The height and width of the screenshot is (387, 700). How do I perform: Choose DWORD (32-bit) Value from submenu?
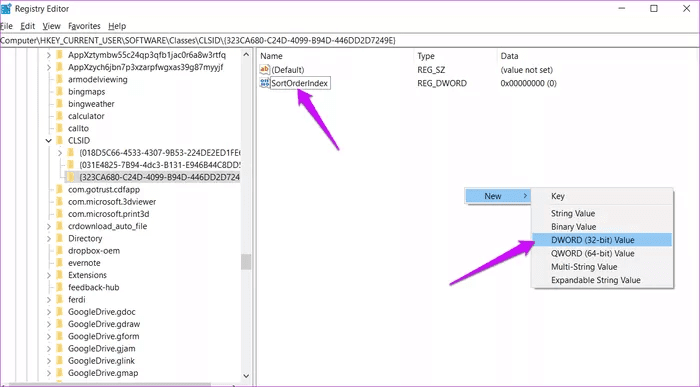tap(601, 240)
